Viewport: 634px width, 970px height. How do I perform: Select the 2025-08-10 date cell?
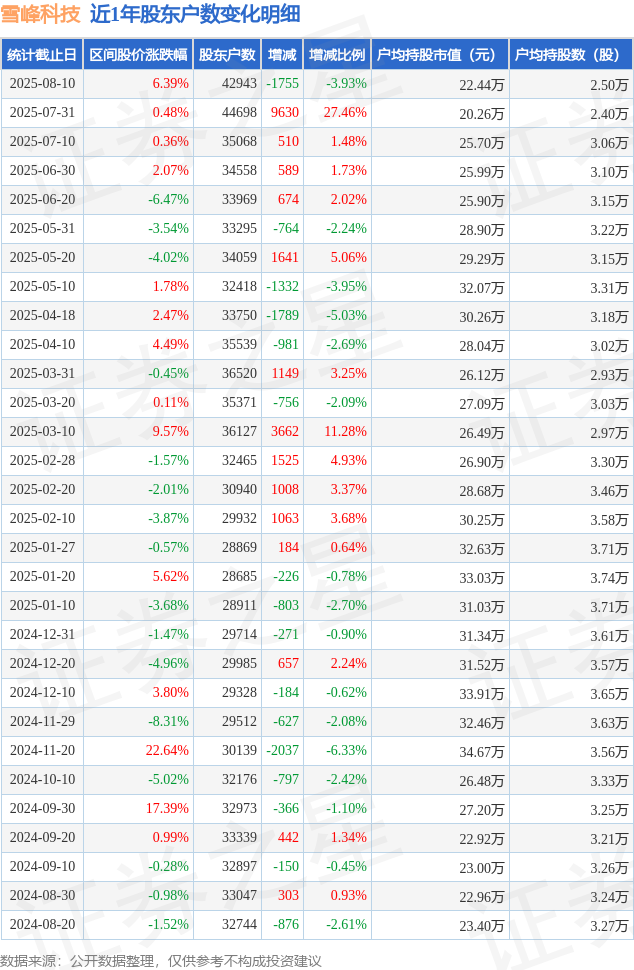click(x=42, y=84)
